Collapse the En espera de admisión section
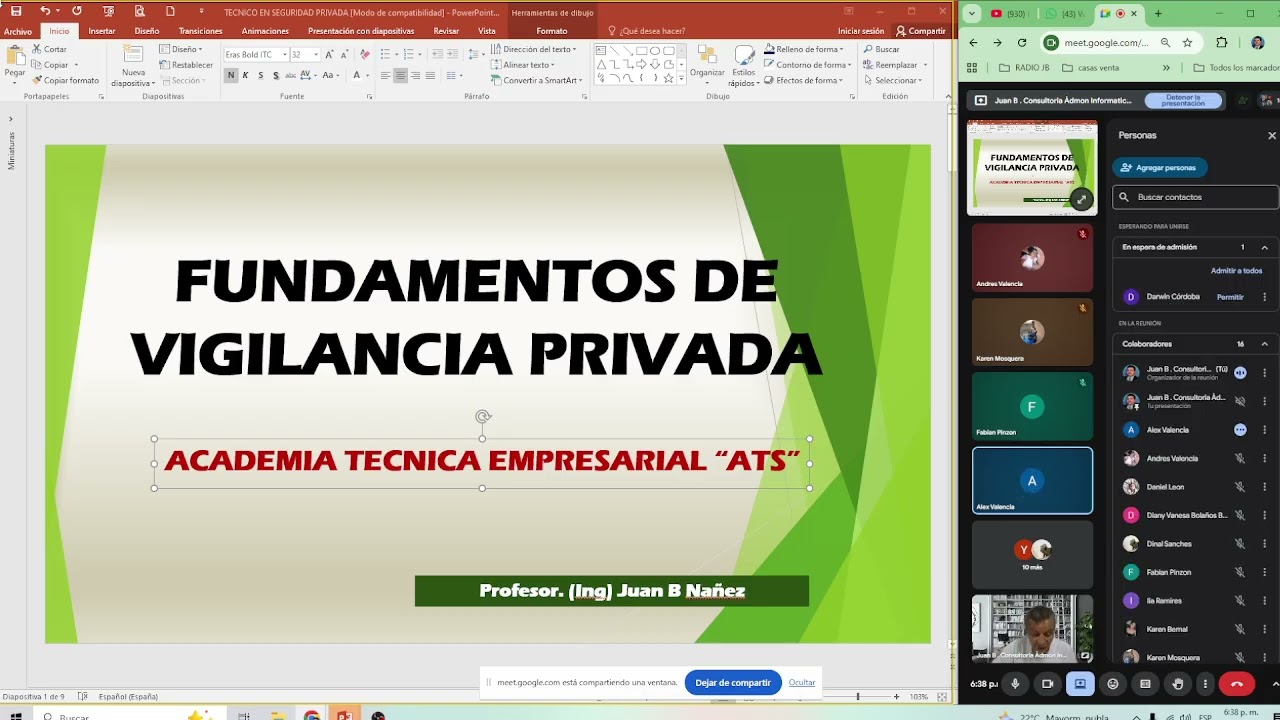The height and width of the screenshot is (720, 1280). click(x=1264, y=247)
